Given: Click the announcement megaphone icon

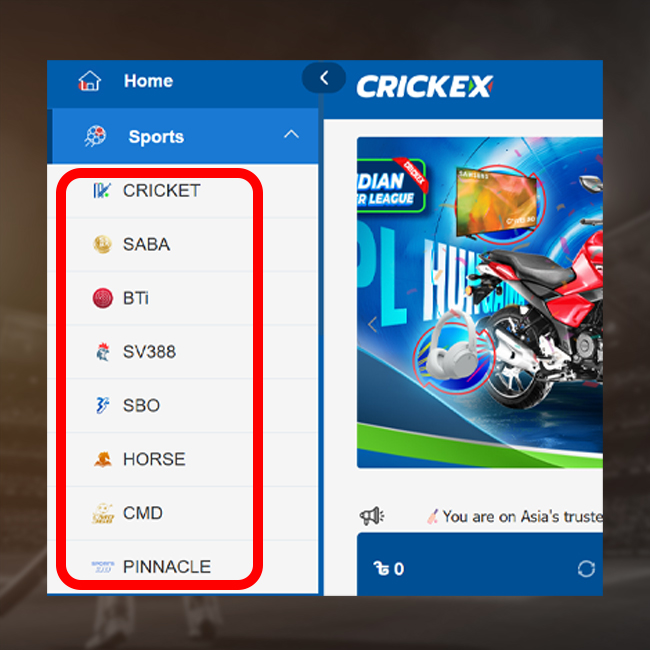Looking at the screenshot, I should (x=371, y=516).
